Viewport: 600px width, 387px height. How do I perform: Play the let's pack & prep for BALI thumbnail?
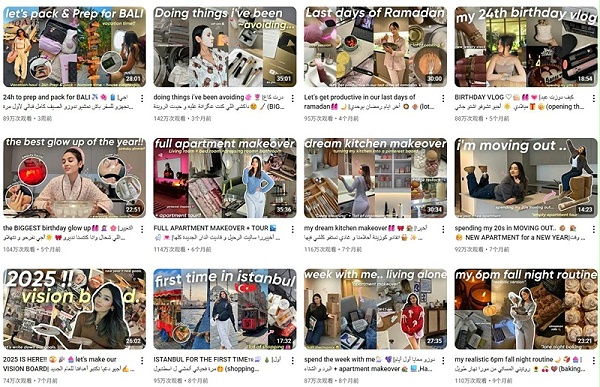click(74, 47)
